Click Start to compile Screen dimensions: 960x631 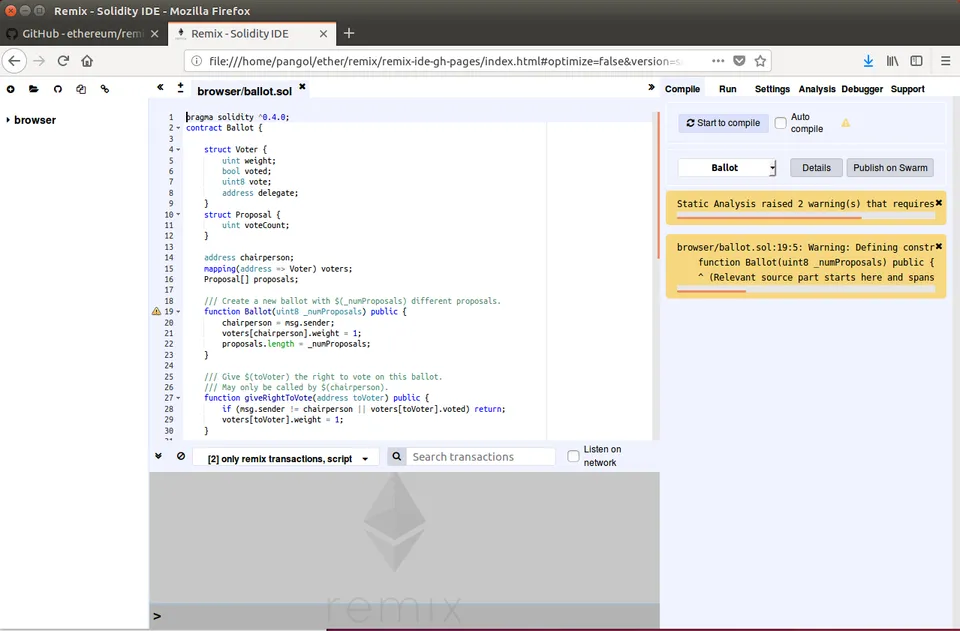[723, 123]
